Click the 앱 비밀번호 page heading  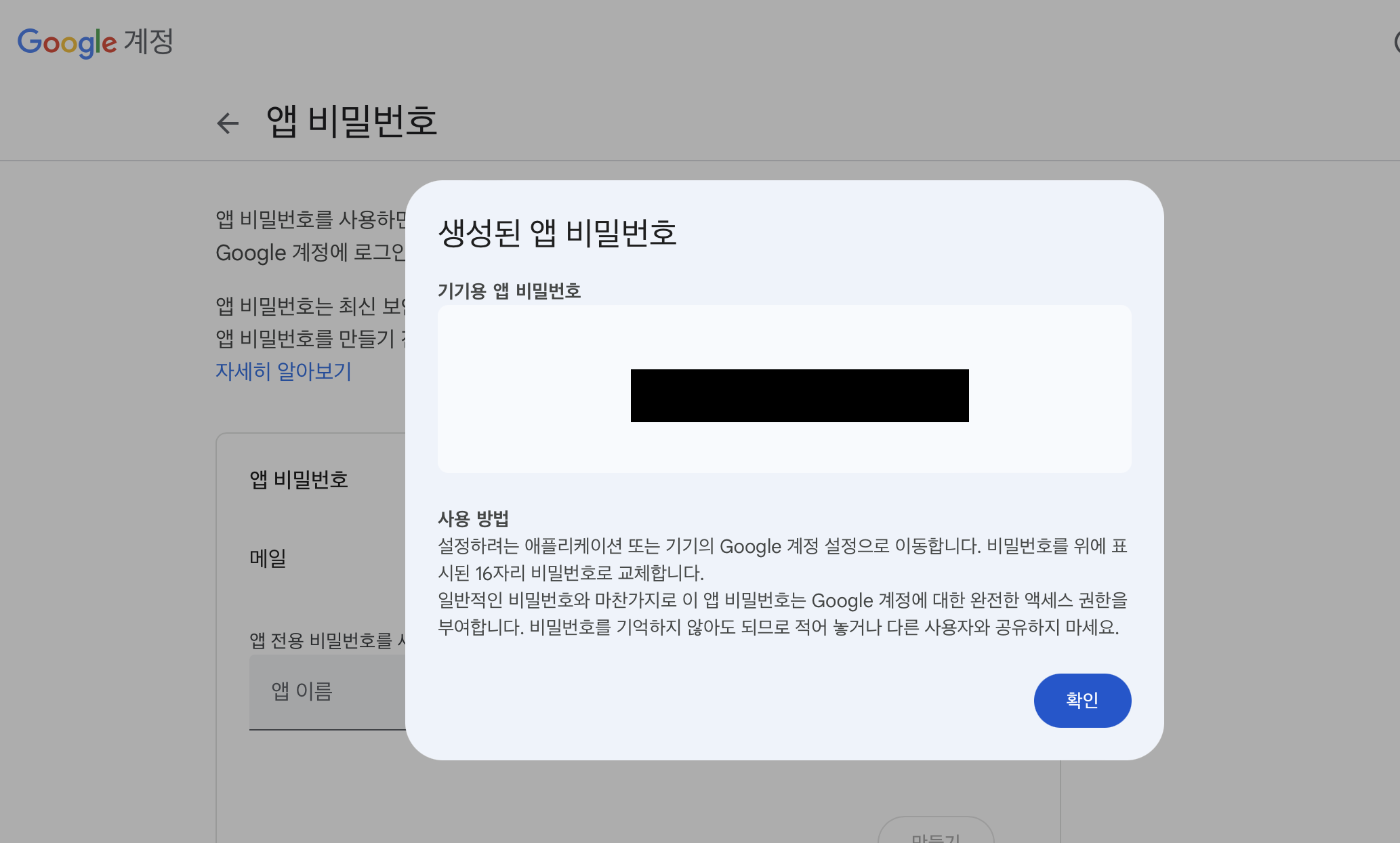352,122
